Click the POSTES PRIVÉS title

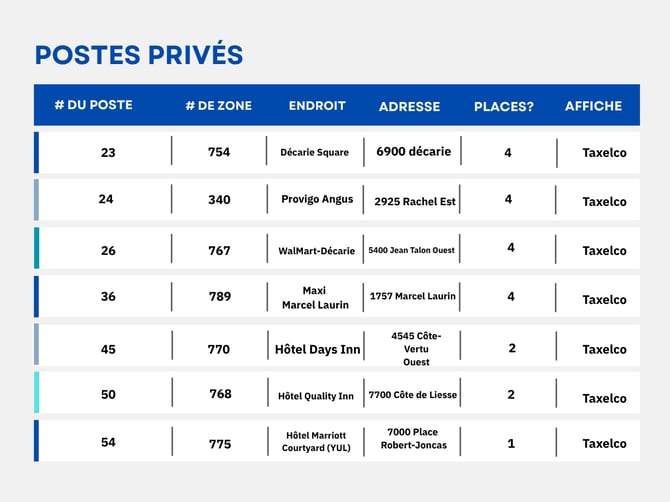pyautogui.click(x=139, y=54)
